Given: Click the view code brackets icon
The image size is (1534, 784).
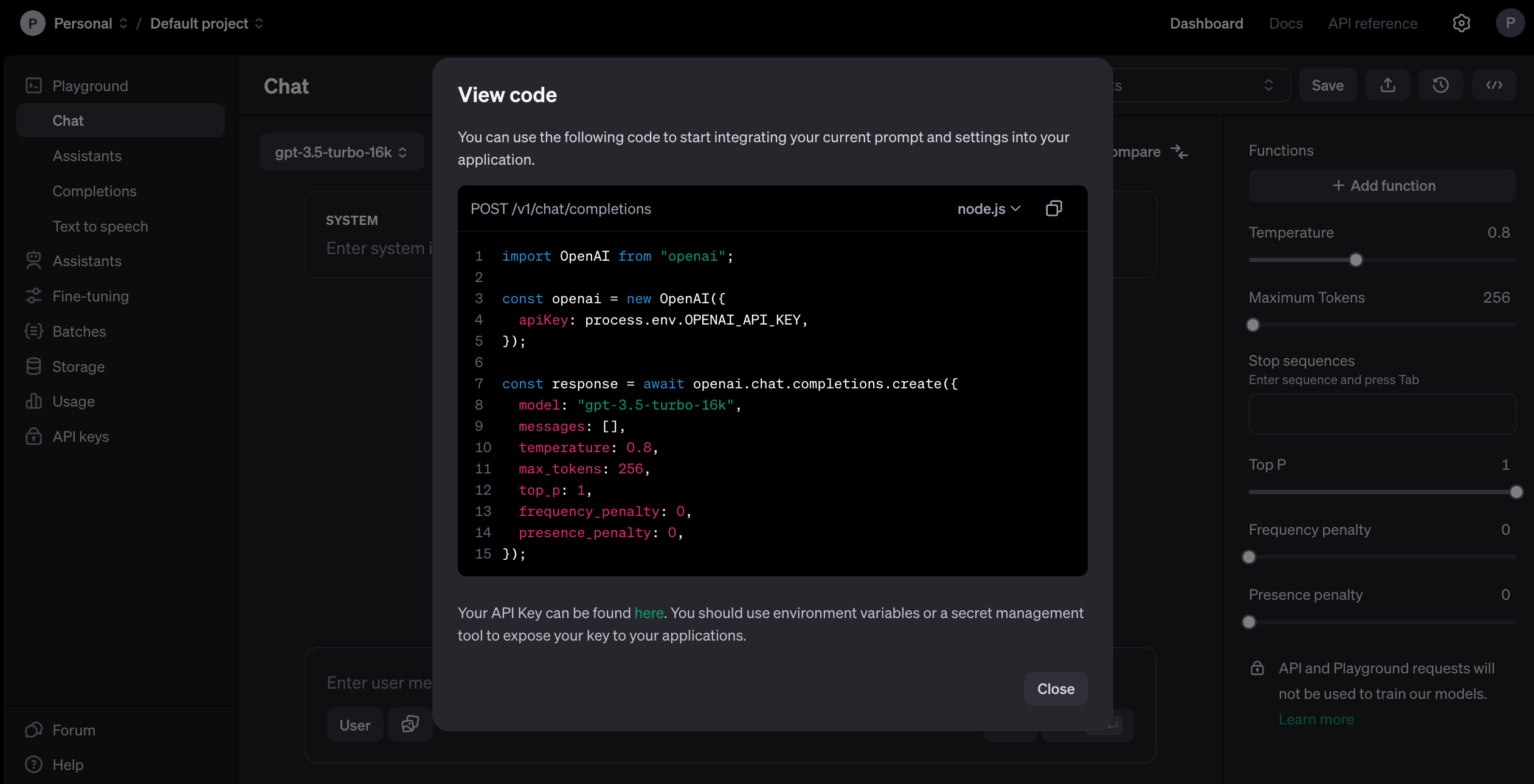Looking at the screenshot, I should click(x=1494, y=85).
